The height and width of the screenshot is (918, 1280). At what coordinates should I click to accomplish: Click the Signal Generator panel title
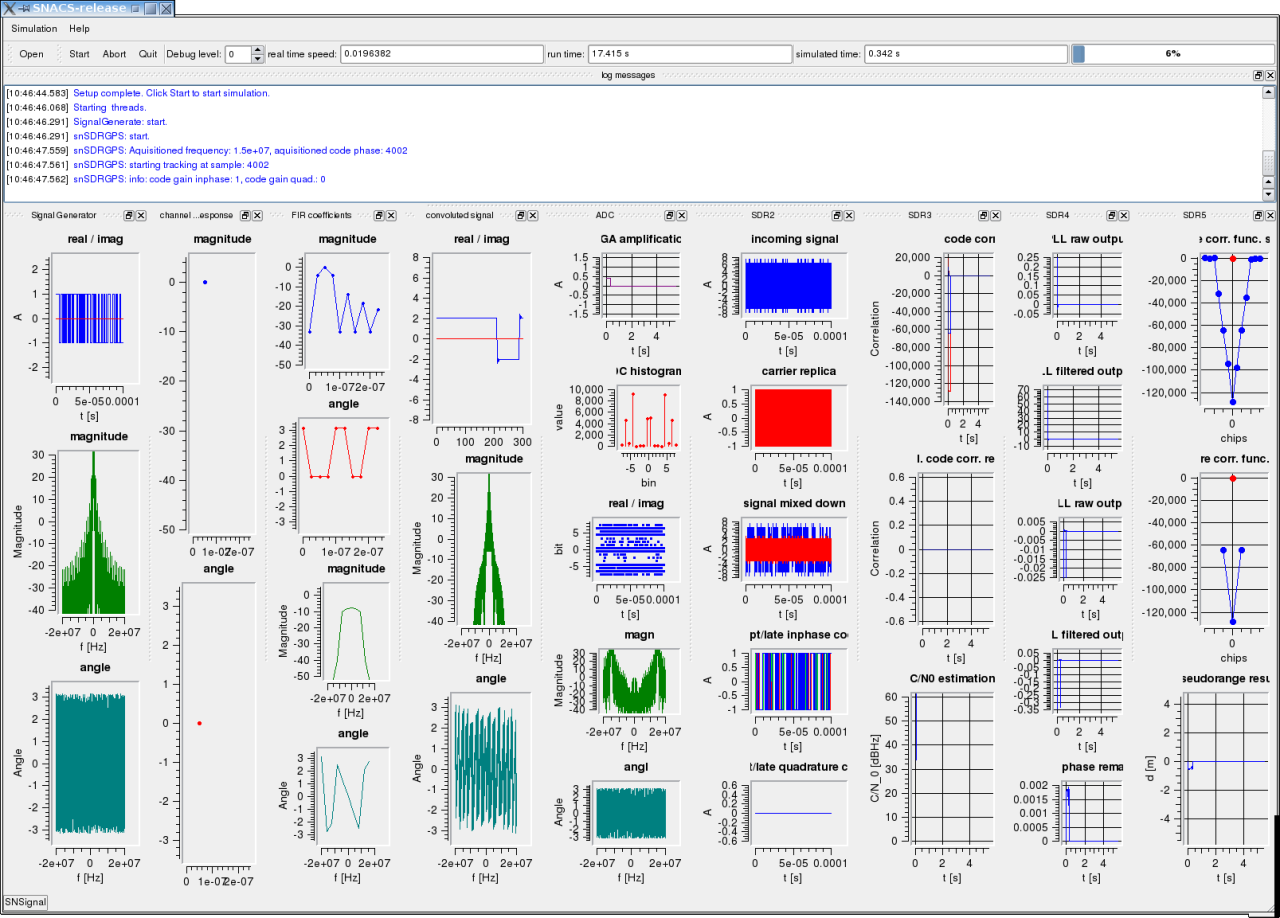click(x=63, y=215)
